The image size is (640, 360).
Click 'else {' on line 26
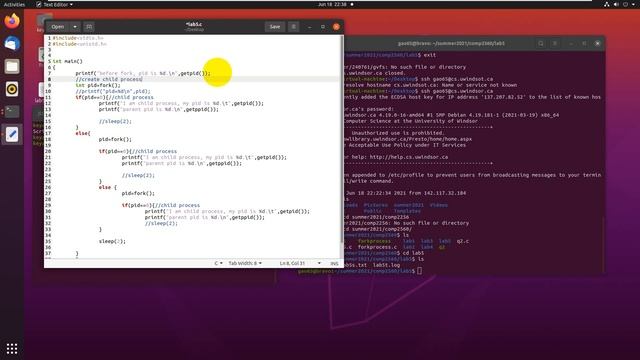tap(108, 187)
